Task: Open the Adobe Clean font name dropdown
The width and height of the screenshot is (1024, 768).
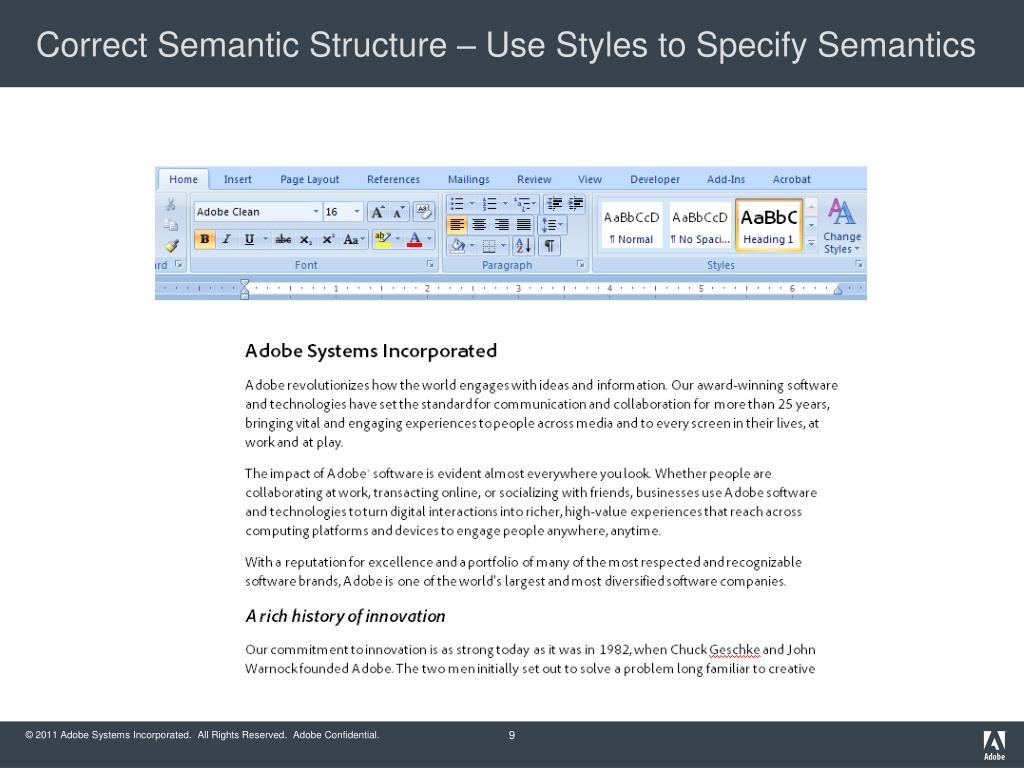Action: point(316,212)
